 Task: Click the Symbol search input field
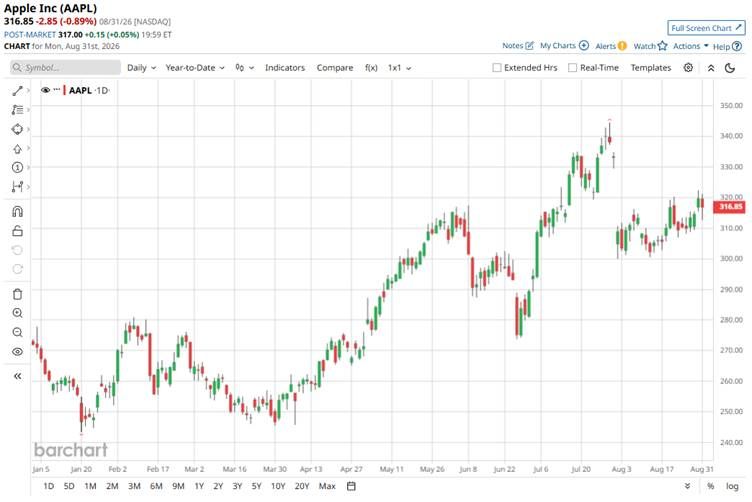pyautogui.click(x=65, y=68)
